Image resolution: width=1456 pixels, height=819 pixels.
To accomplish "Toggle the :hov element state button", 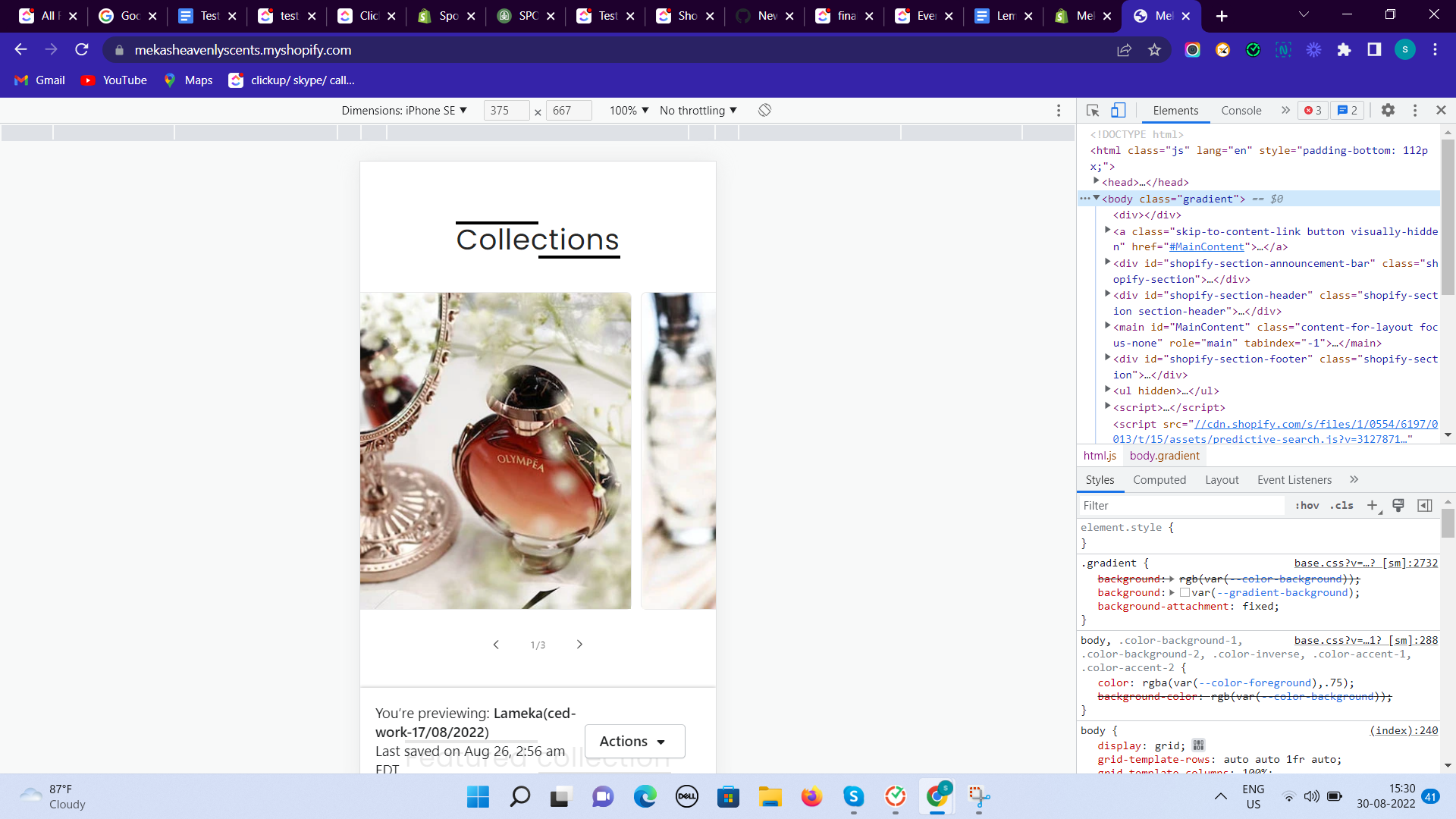I will [1307, 506].
